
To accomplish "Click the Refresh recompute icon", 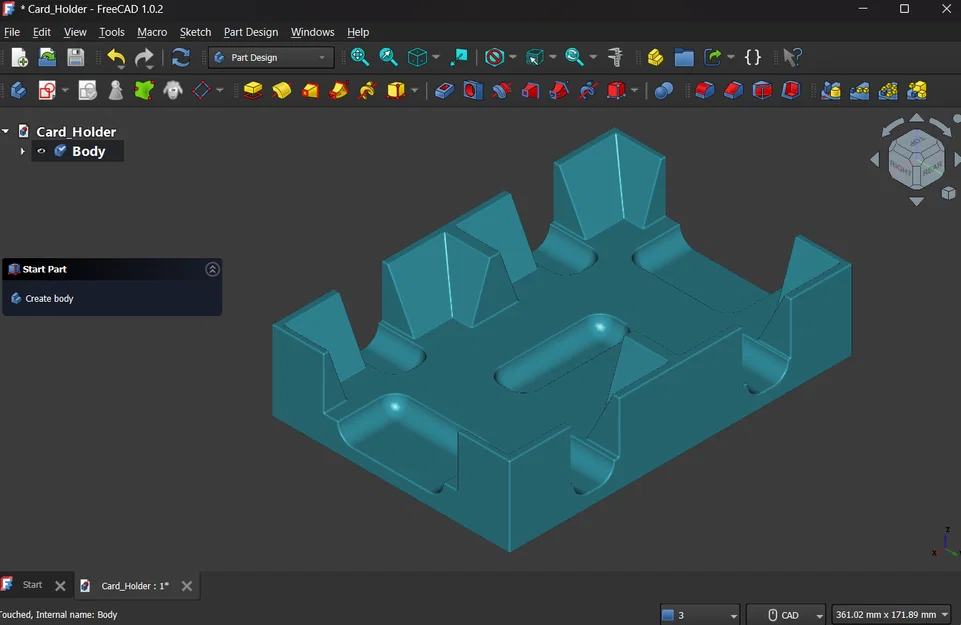I will (x=181, y=57).
